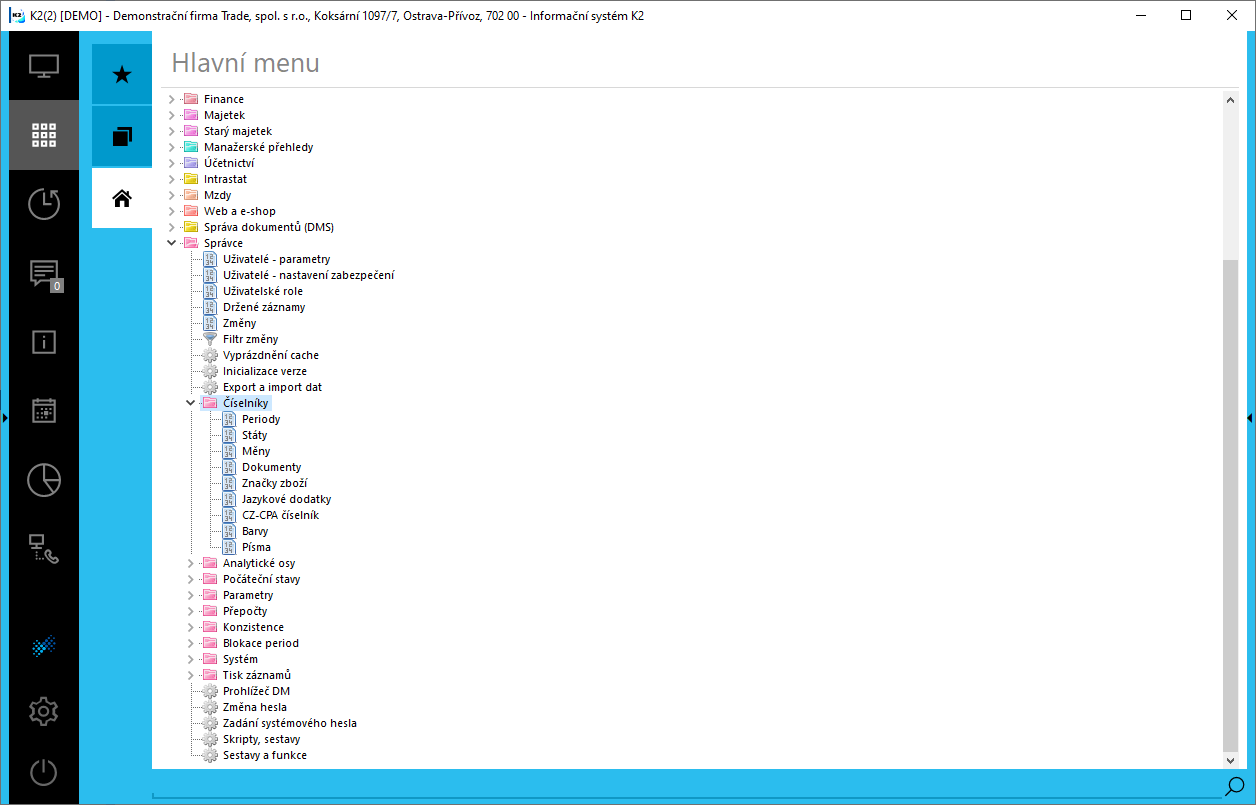The image size is (1256, 805).
Task: Open the pie chart icon in sidebar
Action: click(44, 480)
